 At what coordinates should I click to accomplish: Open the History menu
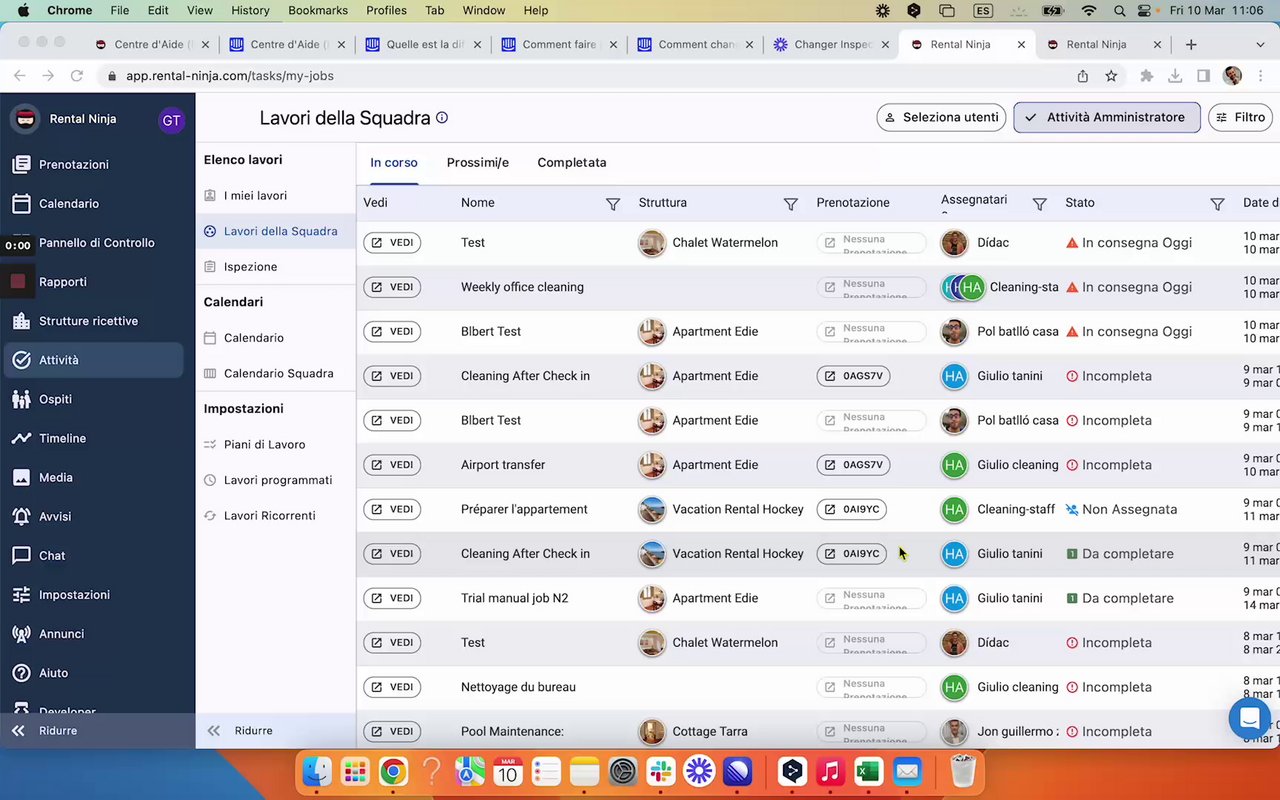click(x=250, y=10)
